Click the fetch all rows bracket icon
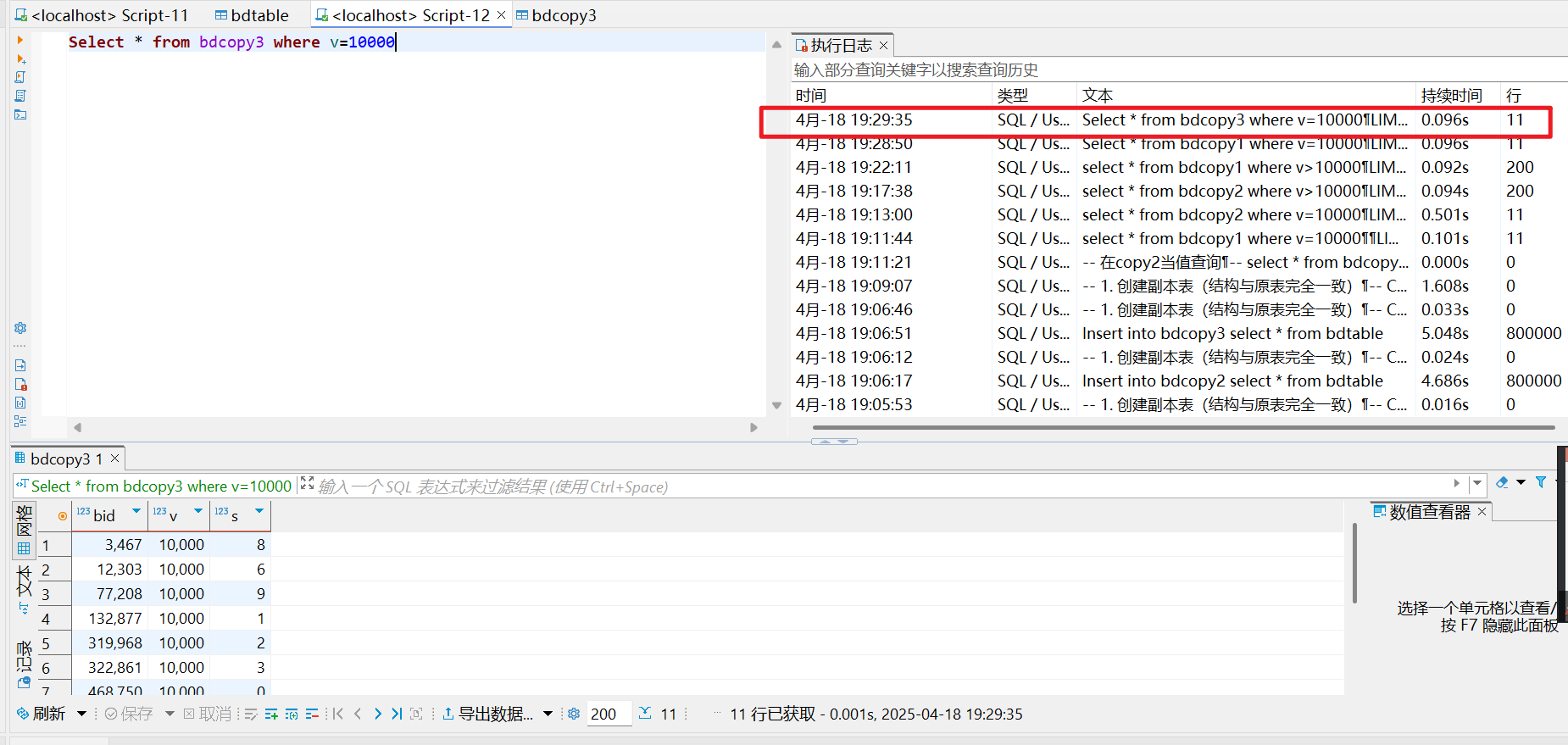The width and height of the screenshot is (1568, 745). tap(416, 714)
